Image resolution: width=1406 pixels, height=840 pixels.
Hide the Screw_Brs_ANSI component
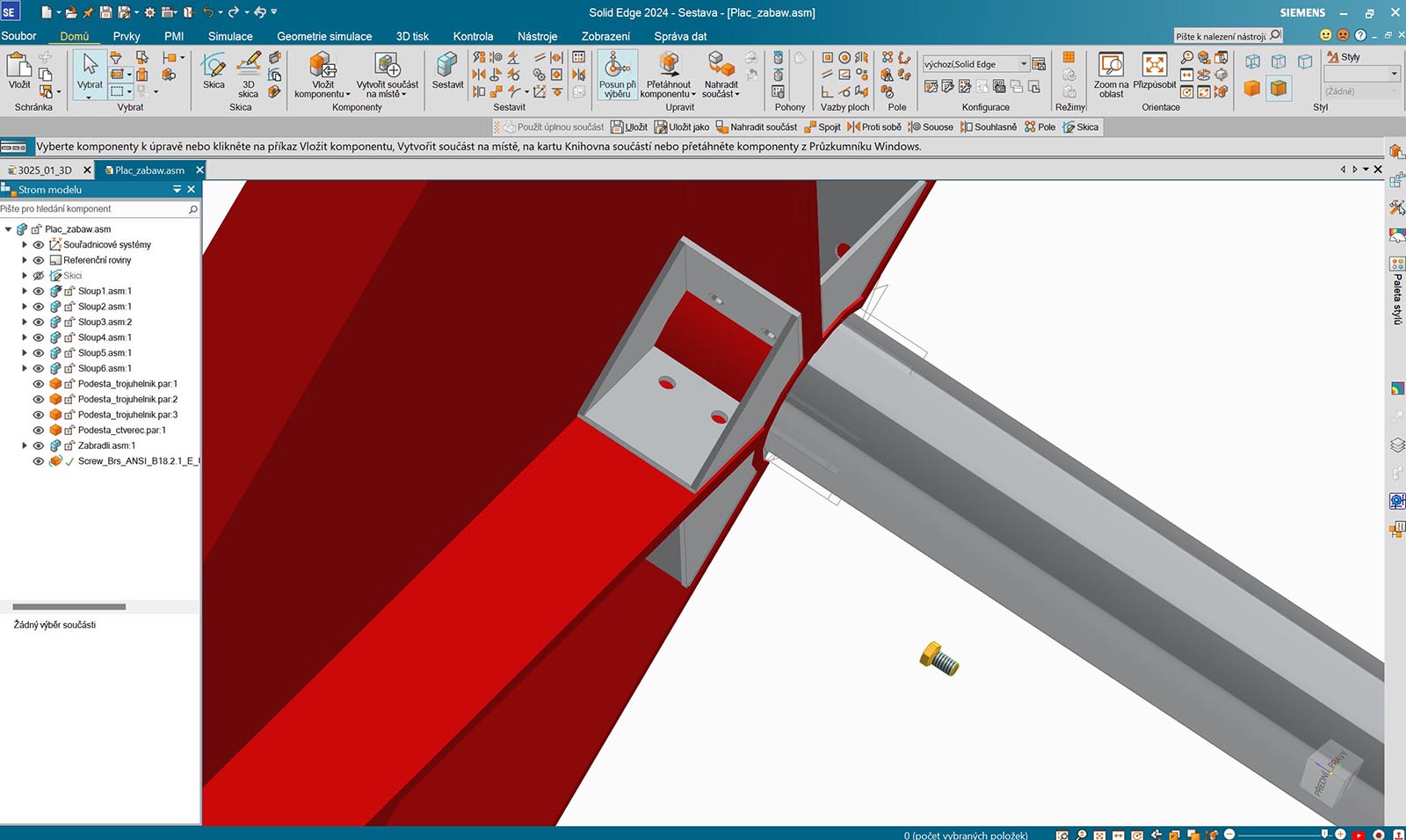(x=39, y=461)
